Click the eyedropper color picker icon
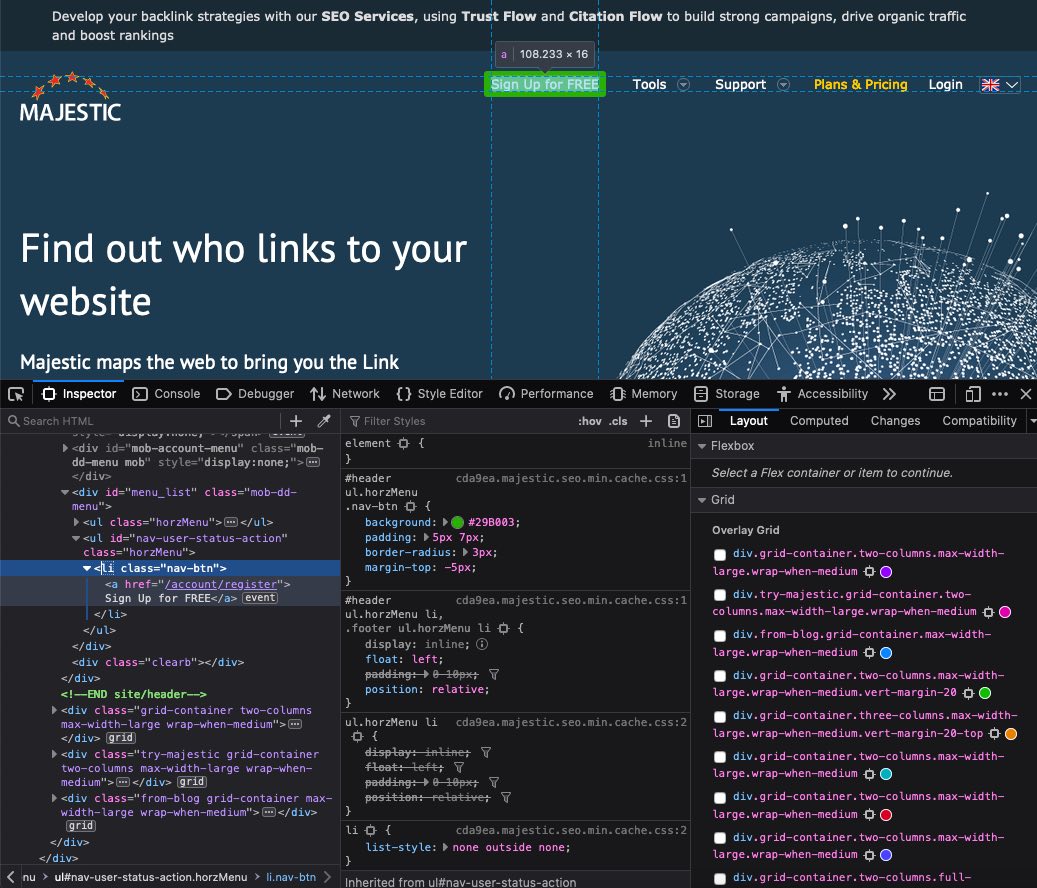Viewport: 1037px width, 888px height. click(324, 421)
